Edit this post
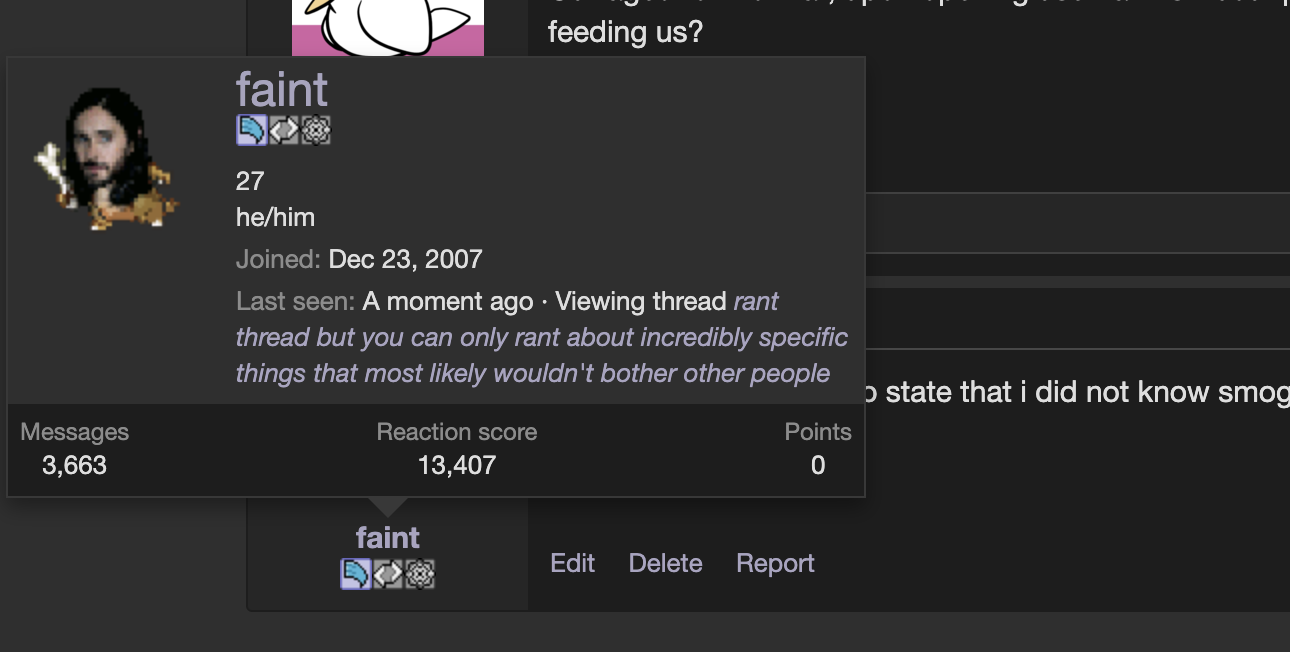This screenshot has height=652, width=1290. tap(573, 563)
